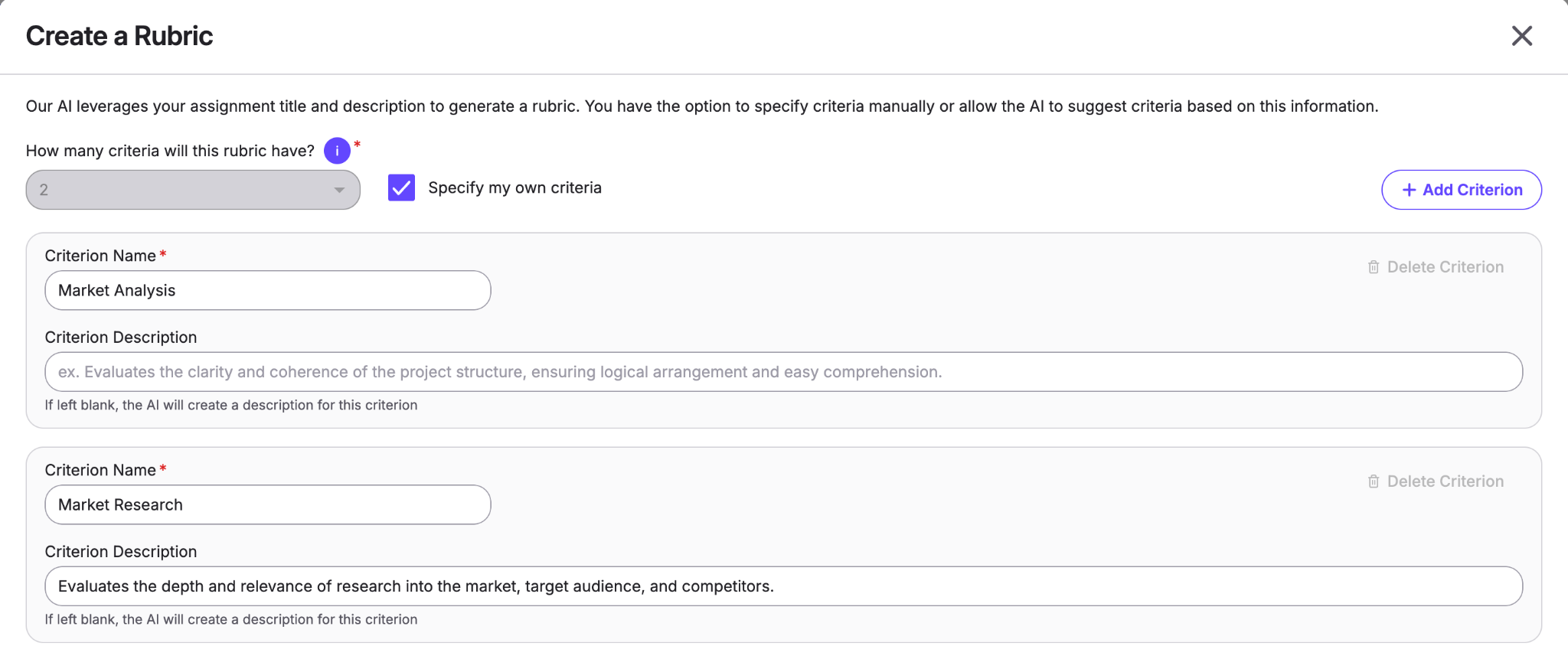Close the Create a Rubric dialog
1568x659 pixels.
(1521, 36)
